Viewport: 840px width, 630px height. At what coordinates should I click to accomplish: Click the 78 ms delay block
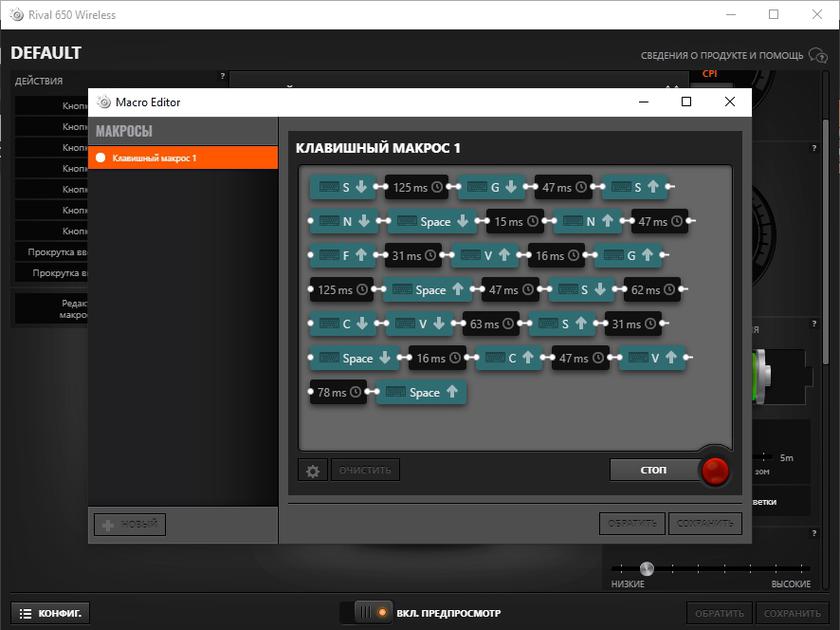[x=338, y=392]
